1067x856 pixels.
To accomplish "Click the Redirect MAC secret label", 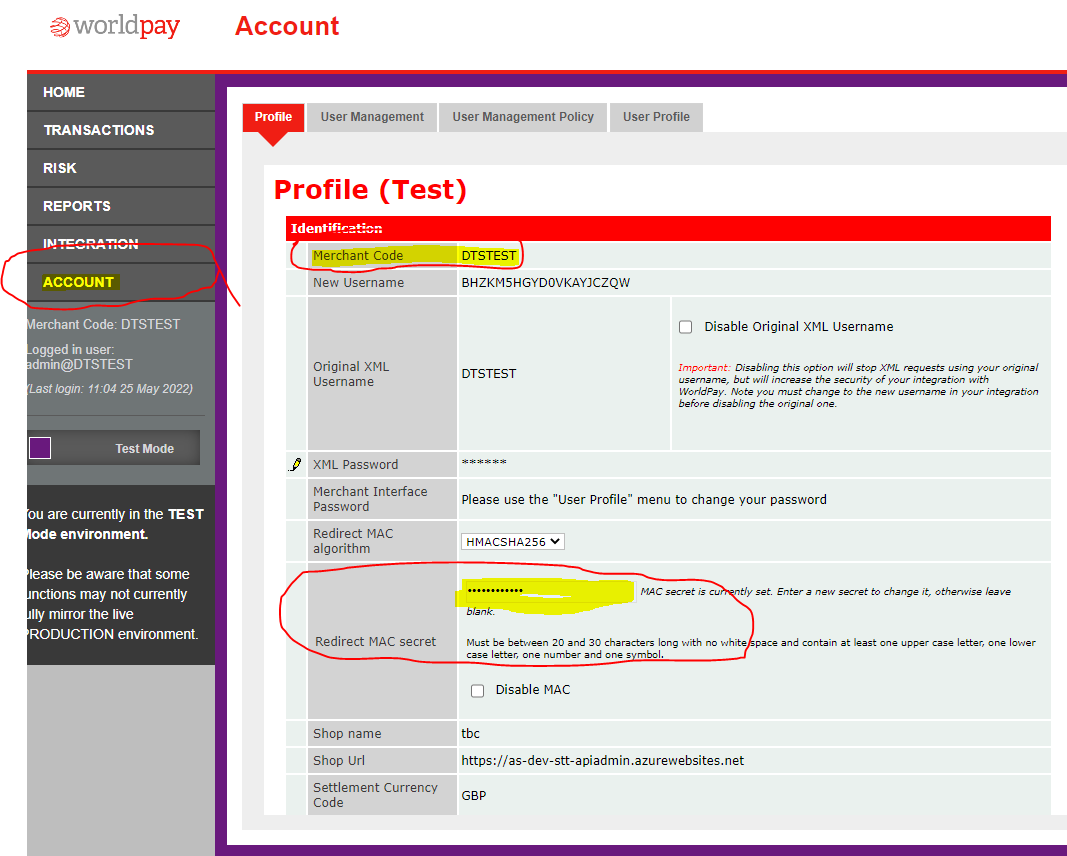I will (x=376, y=642).
